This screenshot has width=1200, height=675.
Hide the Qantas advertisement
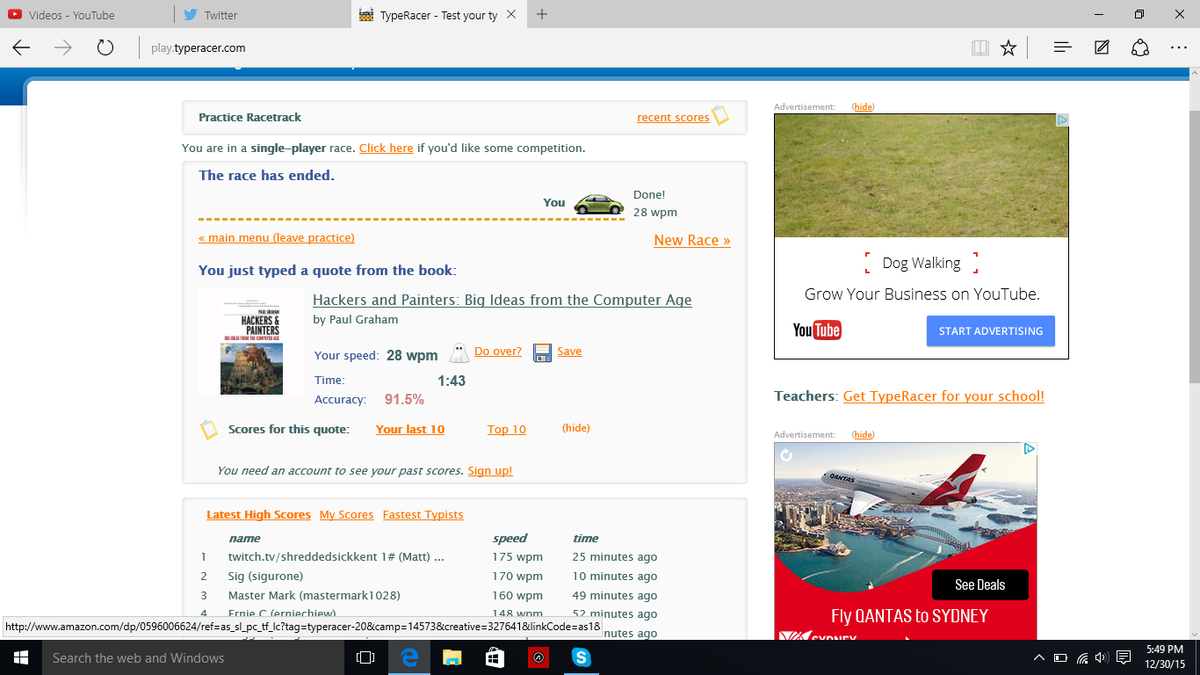tap(861, 435)
